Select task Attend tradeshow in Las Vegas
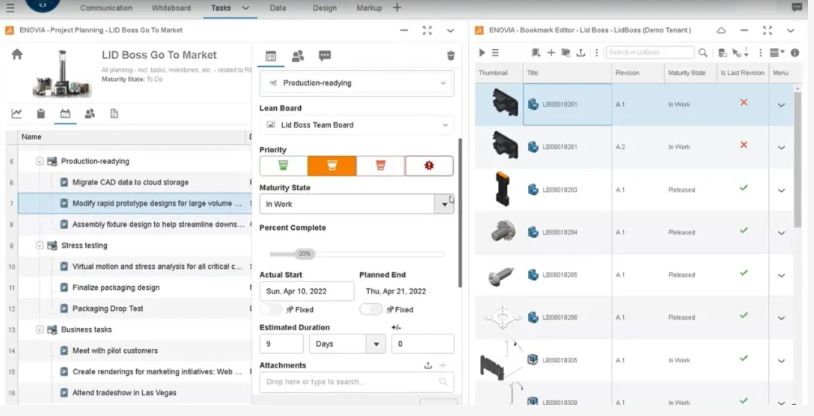 click(124, 393)
